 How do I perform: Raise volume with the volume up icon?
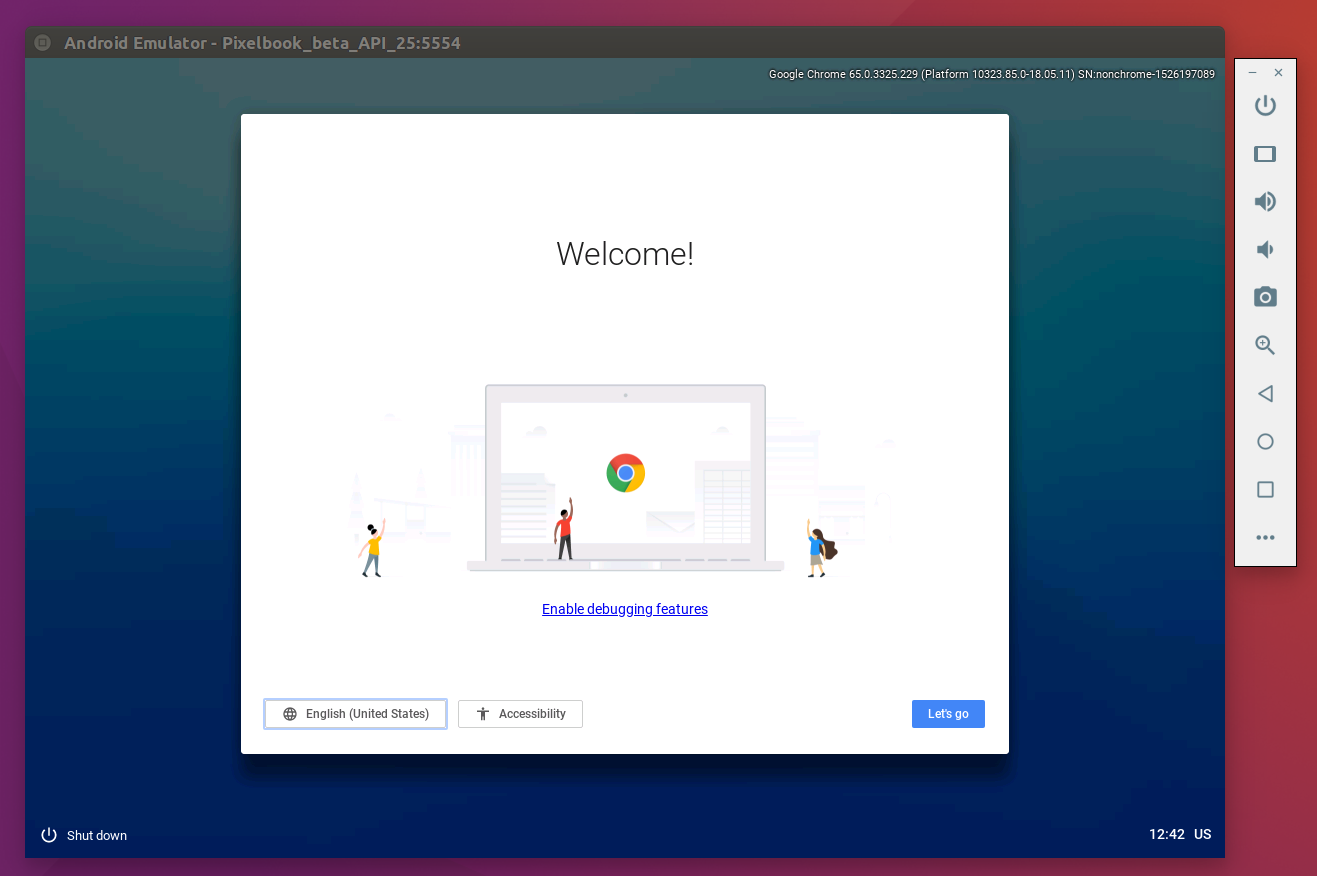(x=1265, y=201)
